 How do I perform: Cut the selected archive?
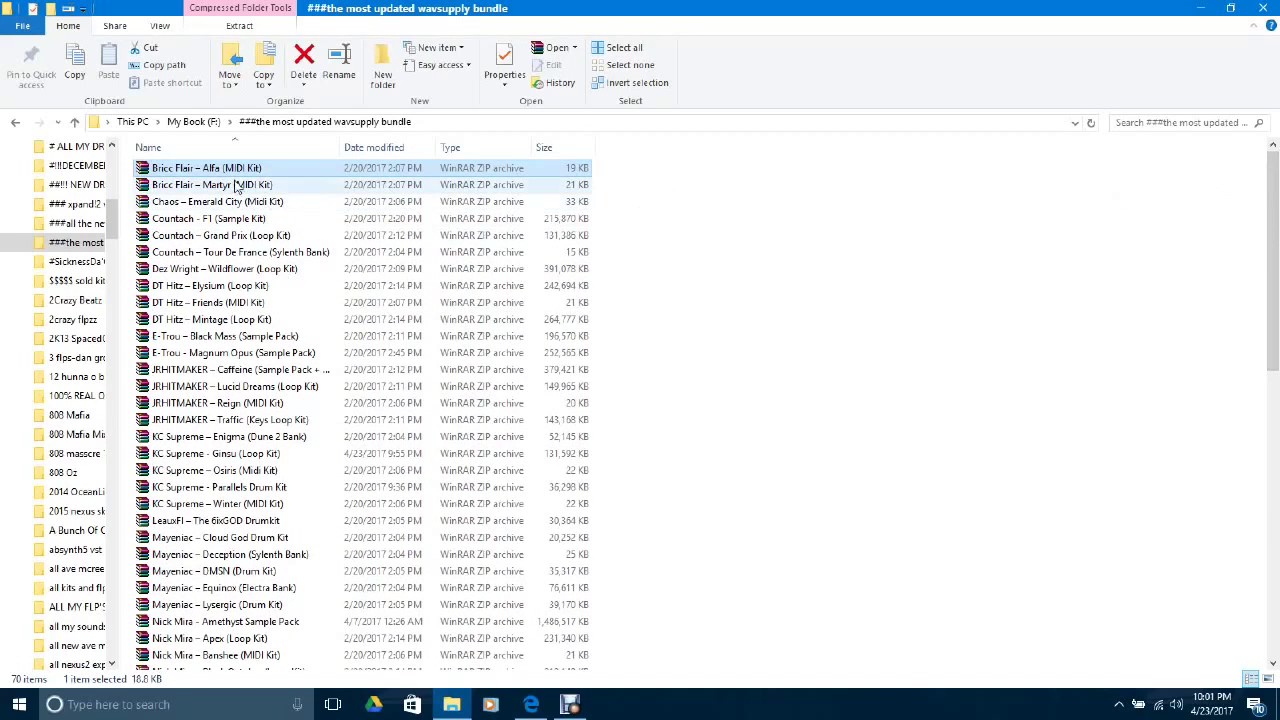coord(150,47)
